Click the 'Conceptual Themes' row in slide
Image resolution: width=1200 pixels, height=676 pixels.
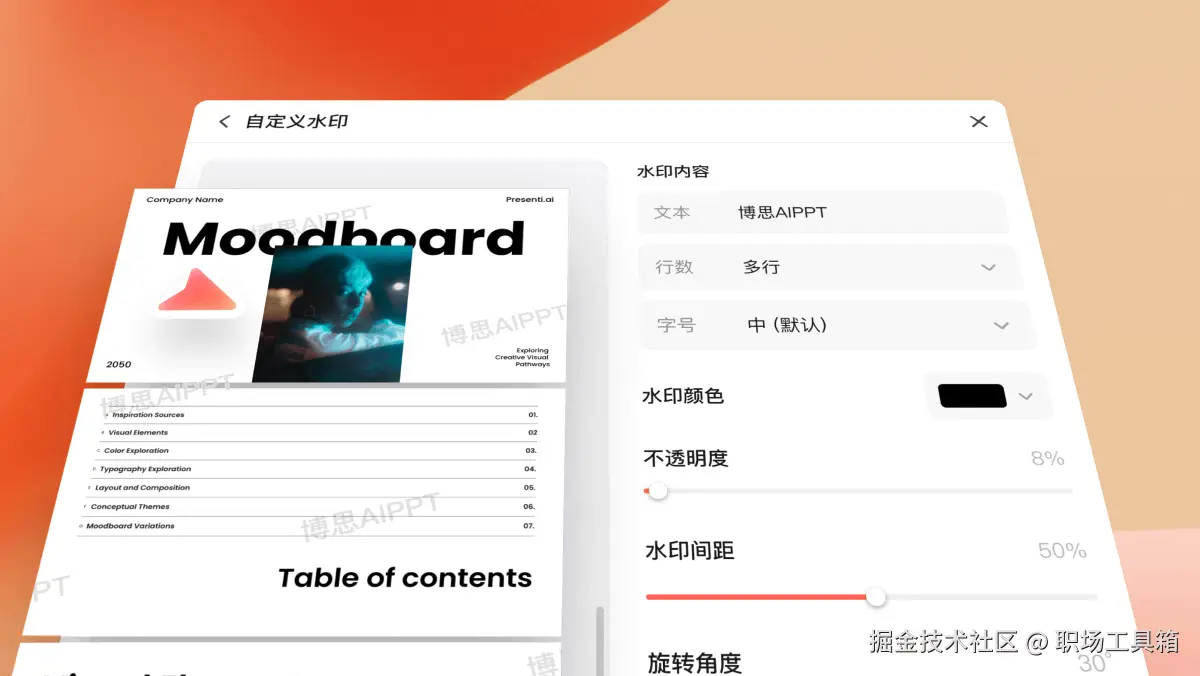(309, 507)
